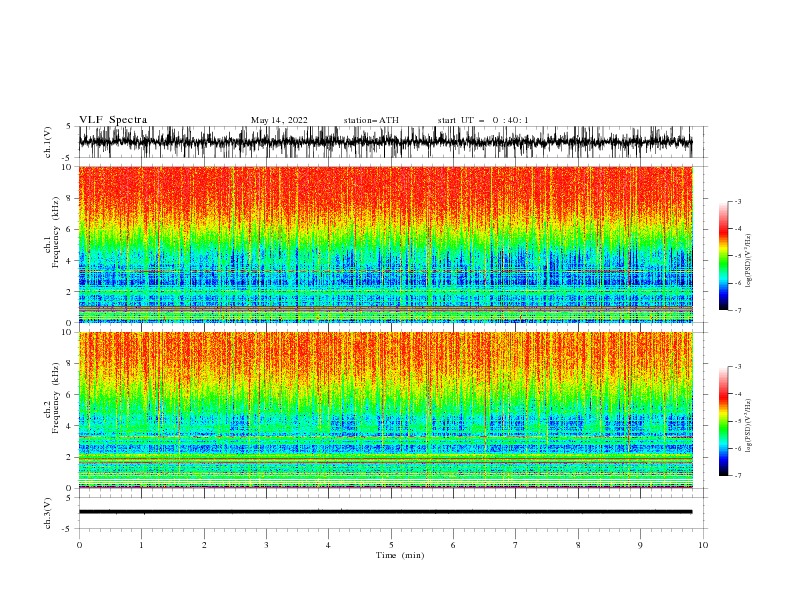Click the final time axis label "10"
Viewport: 792px width, 612px height.
[x=703, y=545]
